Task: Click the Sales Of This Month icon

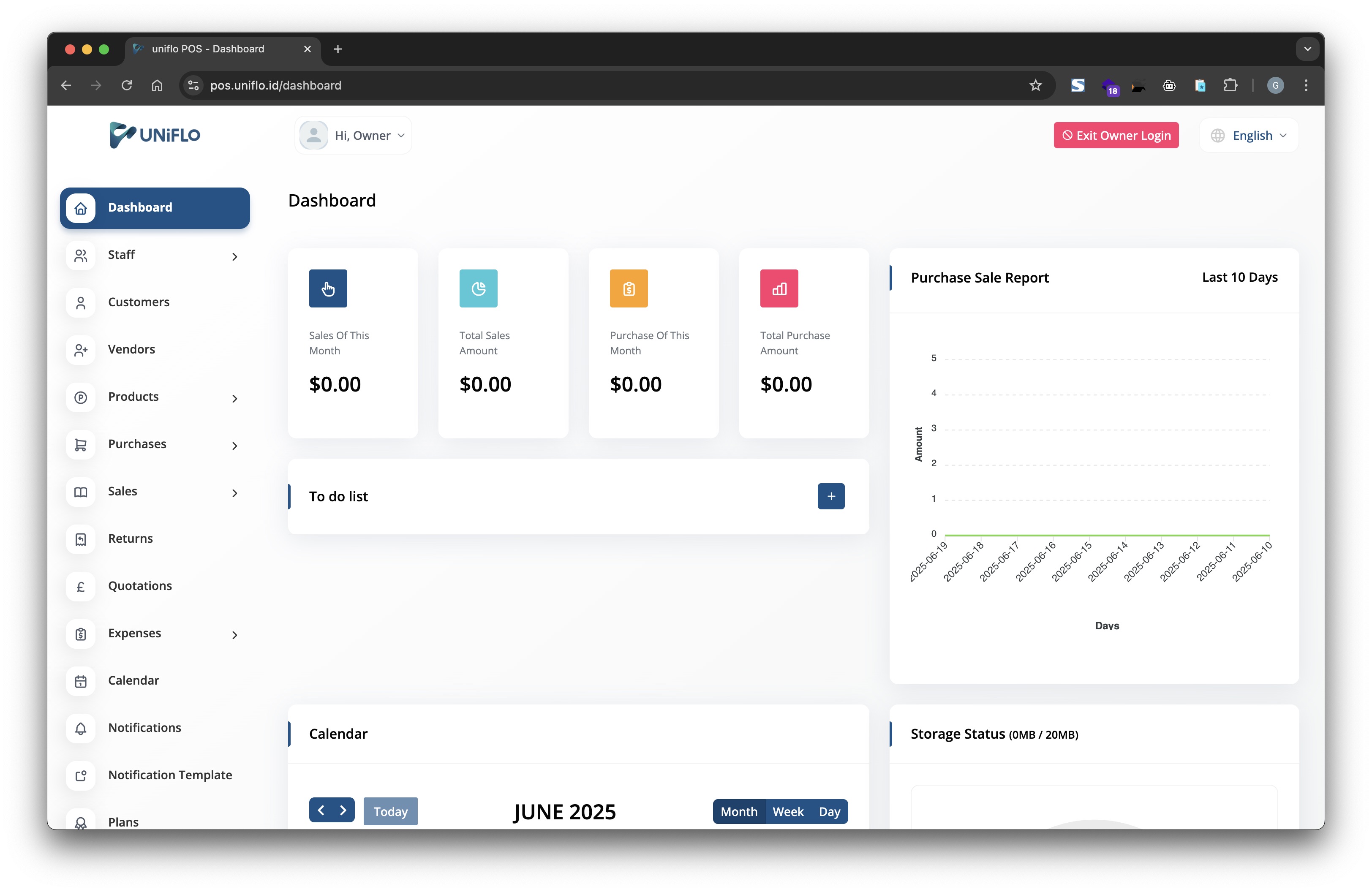Action: click(328, 288)
